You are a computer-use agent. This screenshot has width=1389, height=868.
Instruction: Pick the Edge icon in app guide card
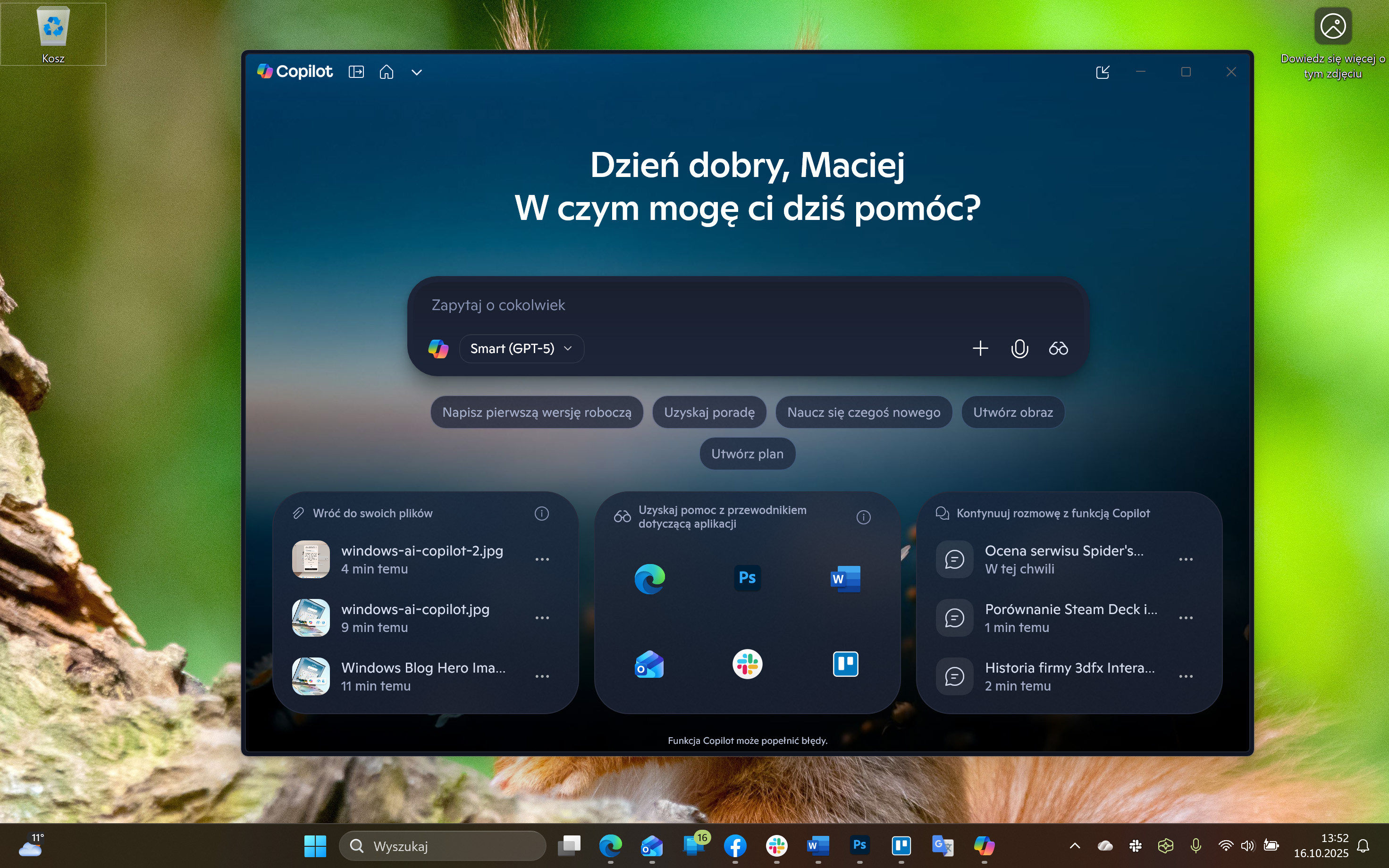click(650, 579)
